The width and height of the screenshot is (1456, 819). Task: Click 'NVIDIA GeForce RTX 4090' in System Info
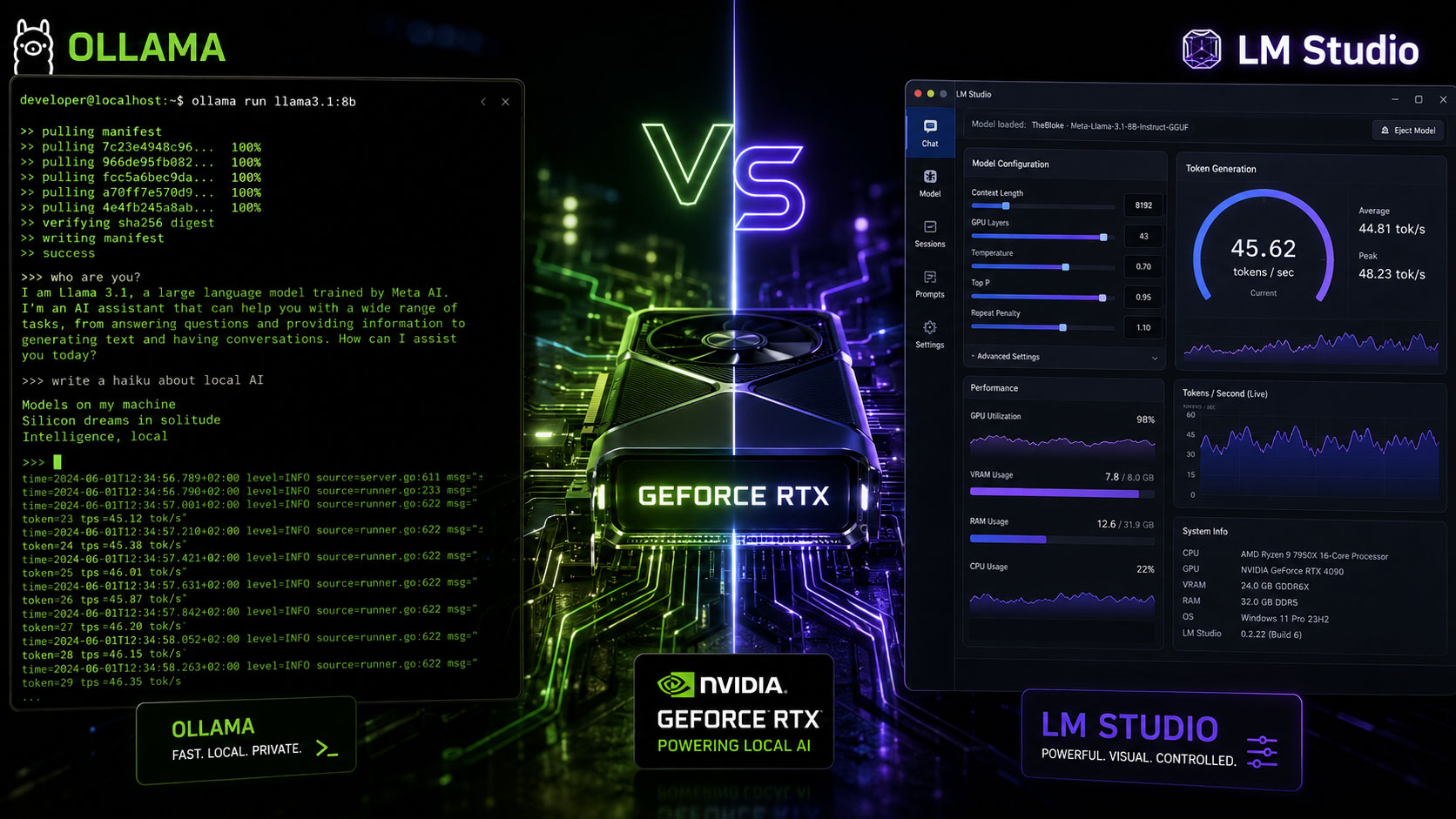tap(1291, 571)
